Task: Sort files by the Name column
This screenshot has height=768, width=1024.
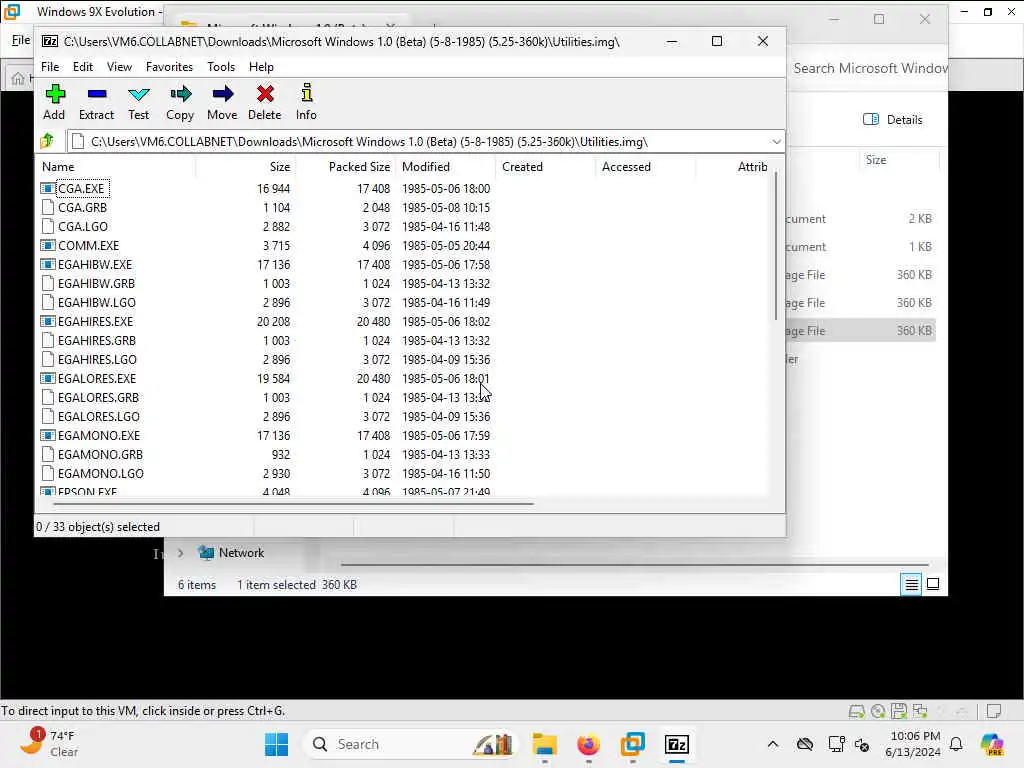Action: point(116,167)
